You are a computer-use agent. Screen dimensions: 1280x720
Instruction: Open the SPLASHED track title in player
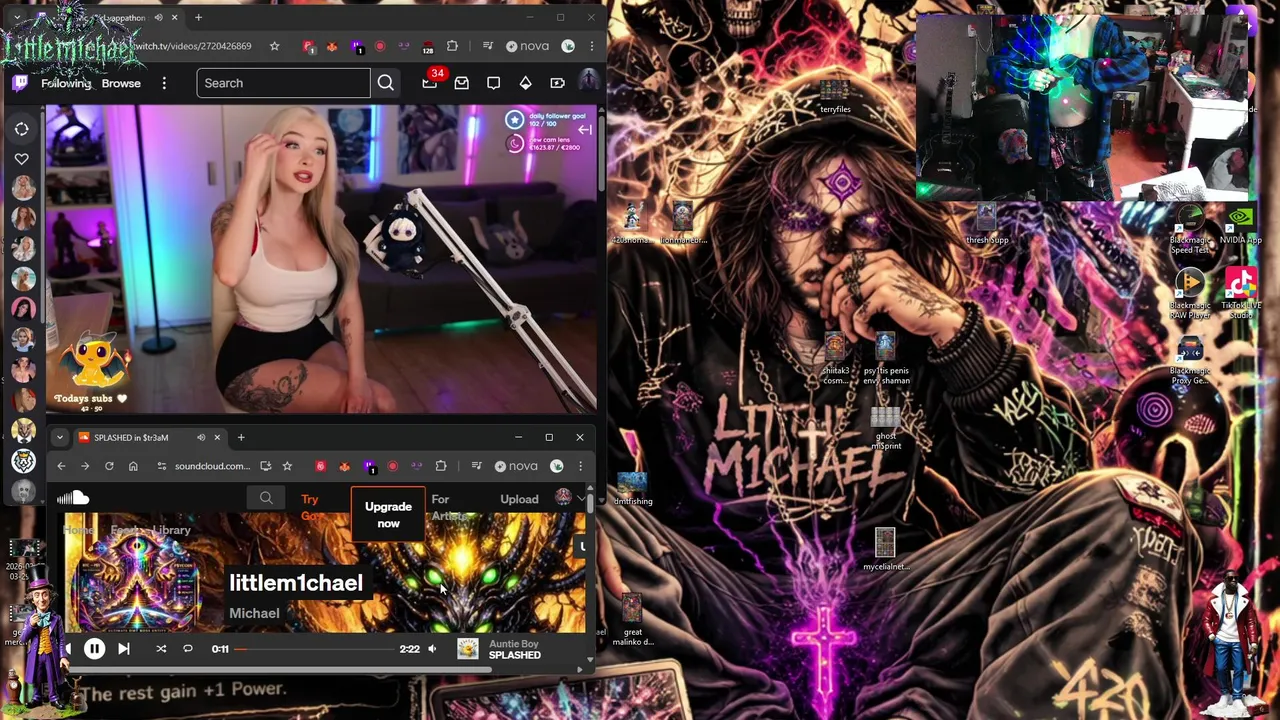(x=514, y=655)
